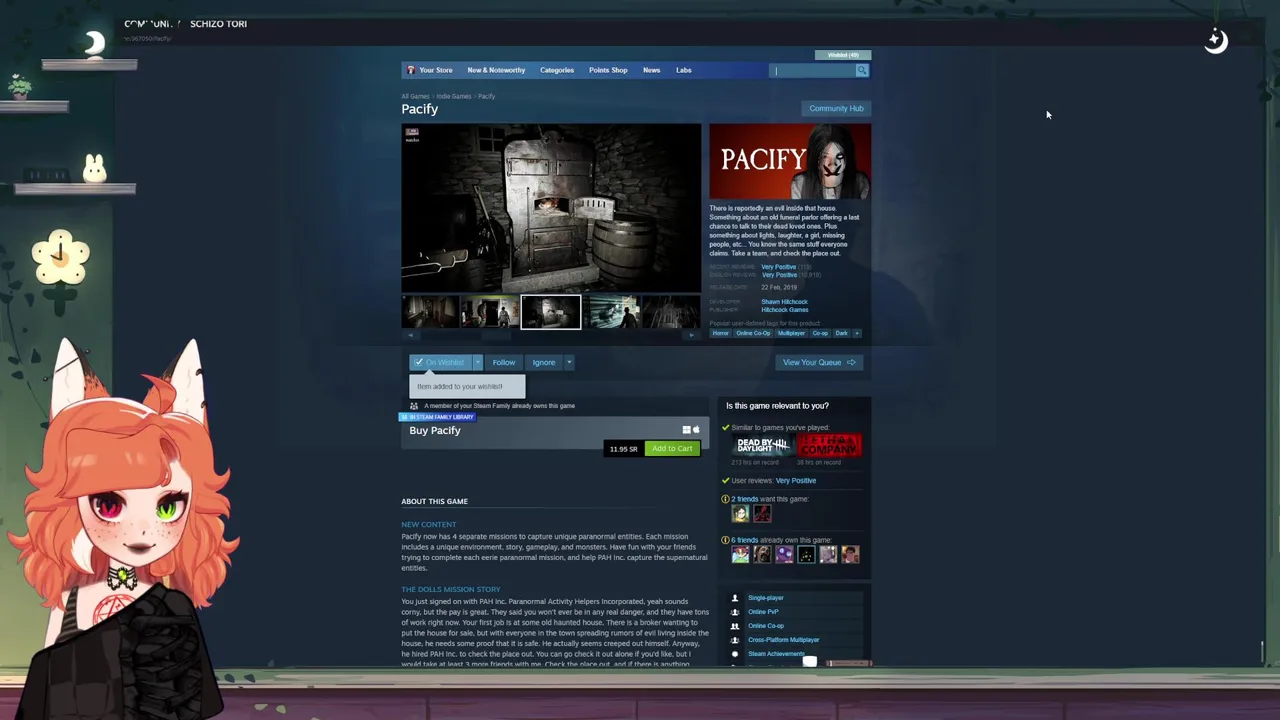This screenshot has height=720, width=1280.
Task: Click the View Your Queue button
Action: click(x=819, y=362)
